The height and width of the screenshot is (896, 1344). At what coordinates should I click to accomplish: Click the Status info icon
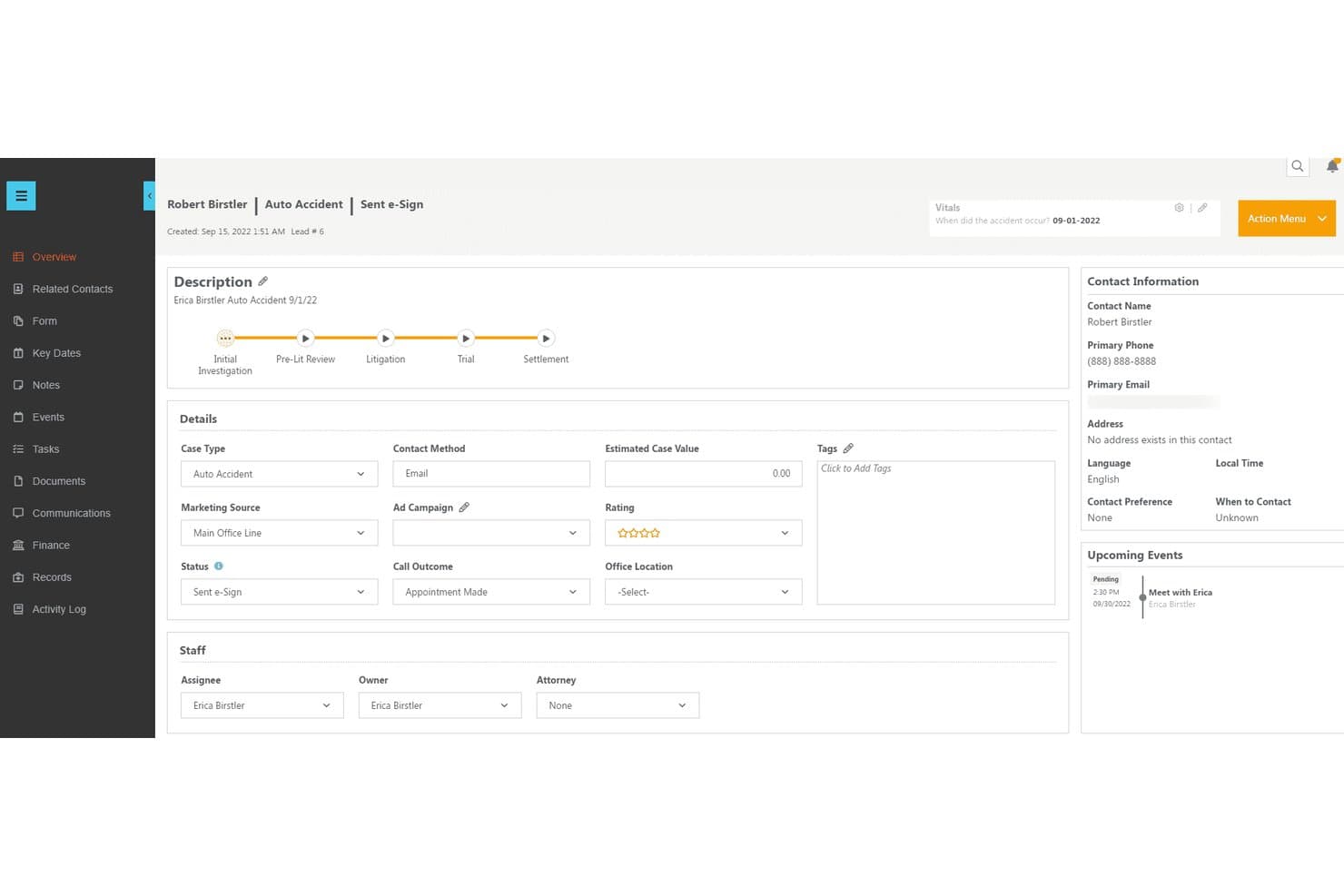(x=219, y=566)
